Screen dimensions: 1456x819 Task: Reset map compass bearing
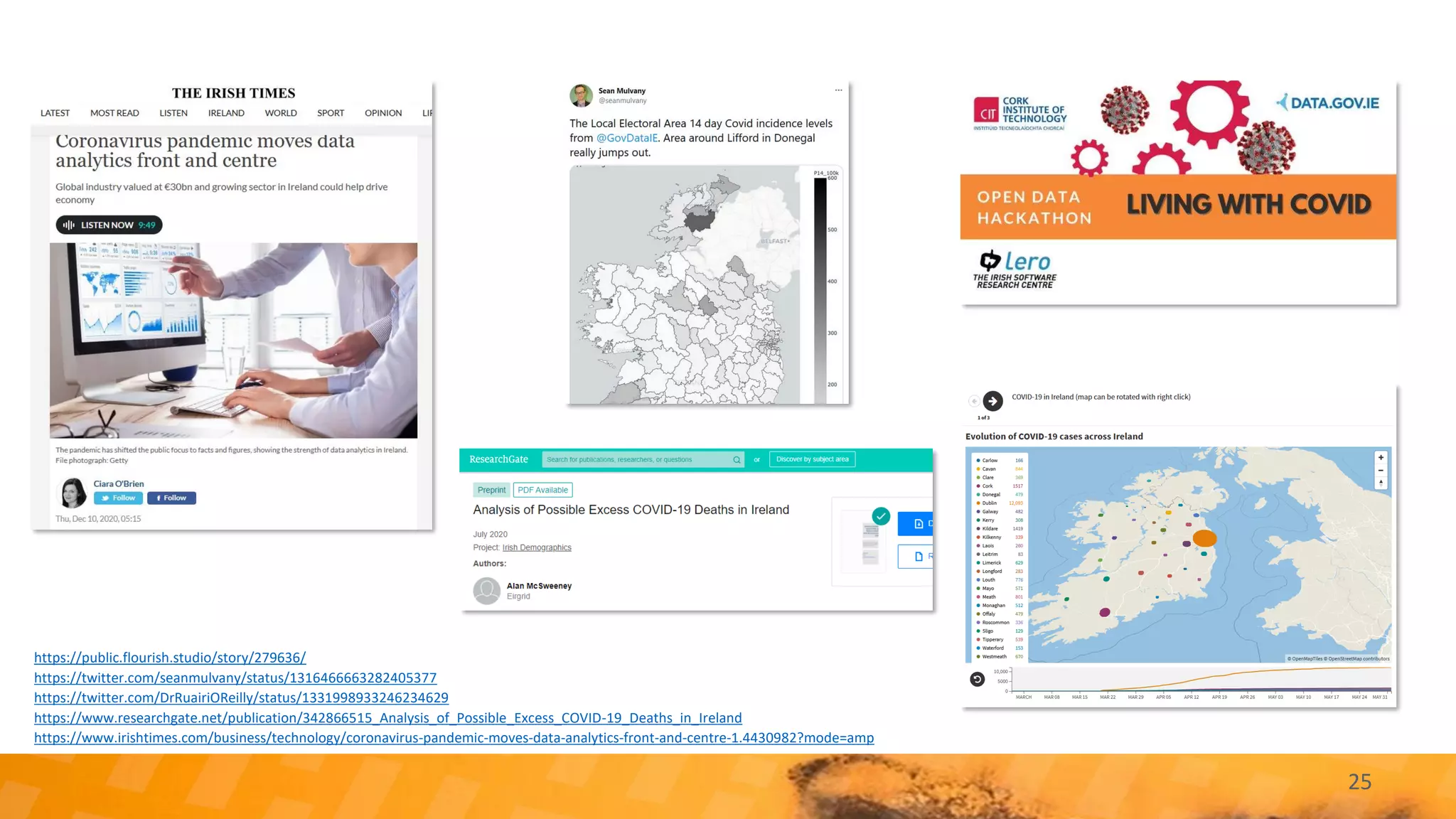pyautogui.click(x=1381, y=483)
